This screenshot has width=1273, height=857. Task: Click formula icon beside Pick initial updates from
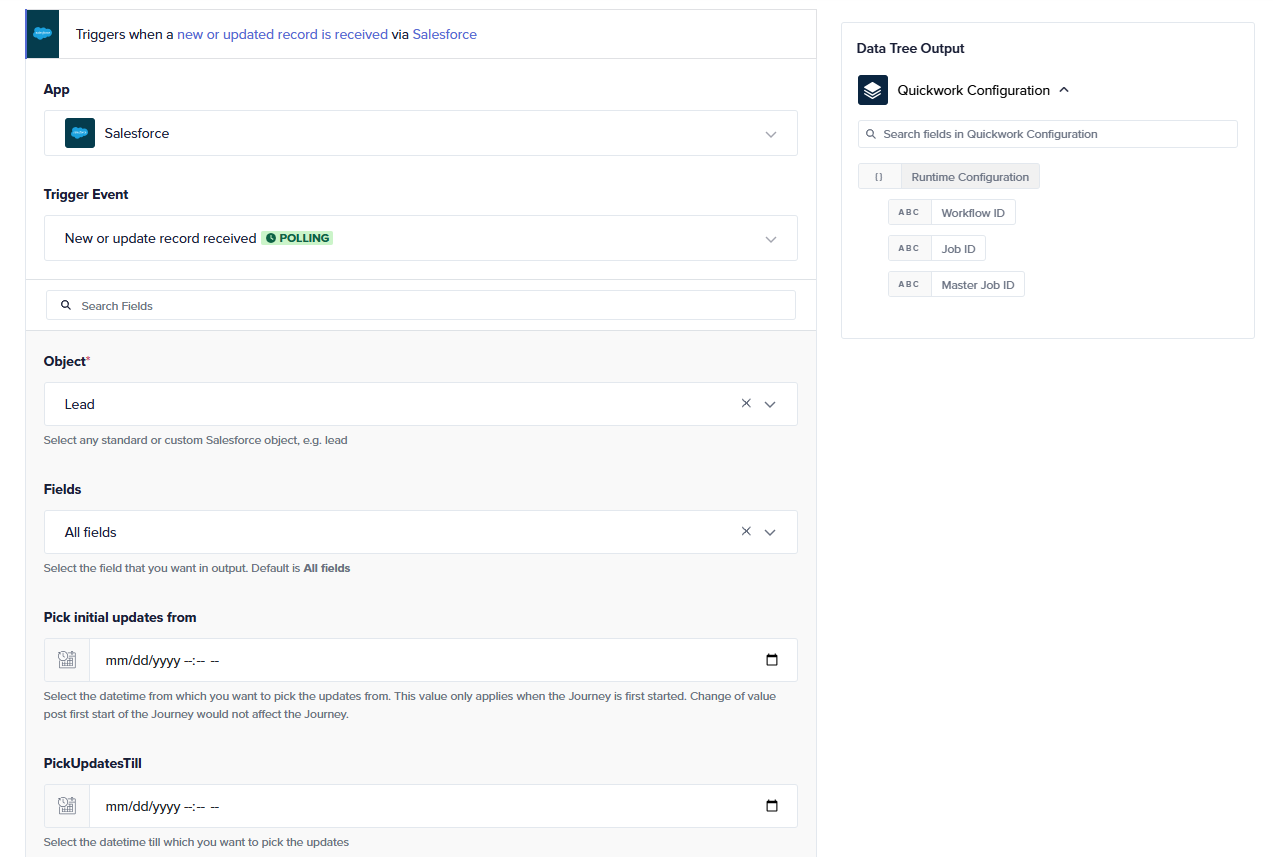coord(67,660)
